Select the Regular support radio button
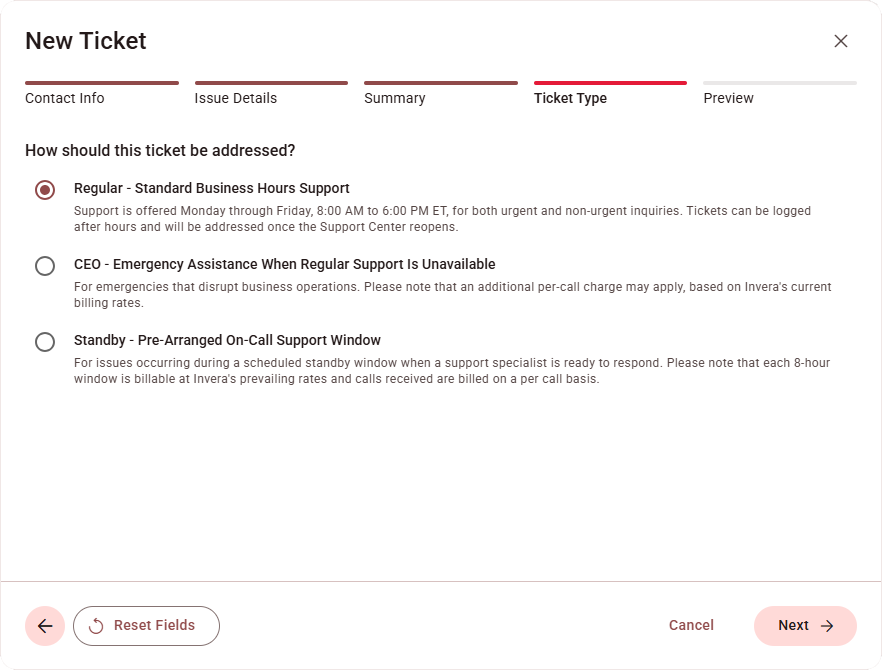Viewport: 882px width, 670px height. [x=45, y=190]
